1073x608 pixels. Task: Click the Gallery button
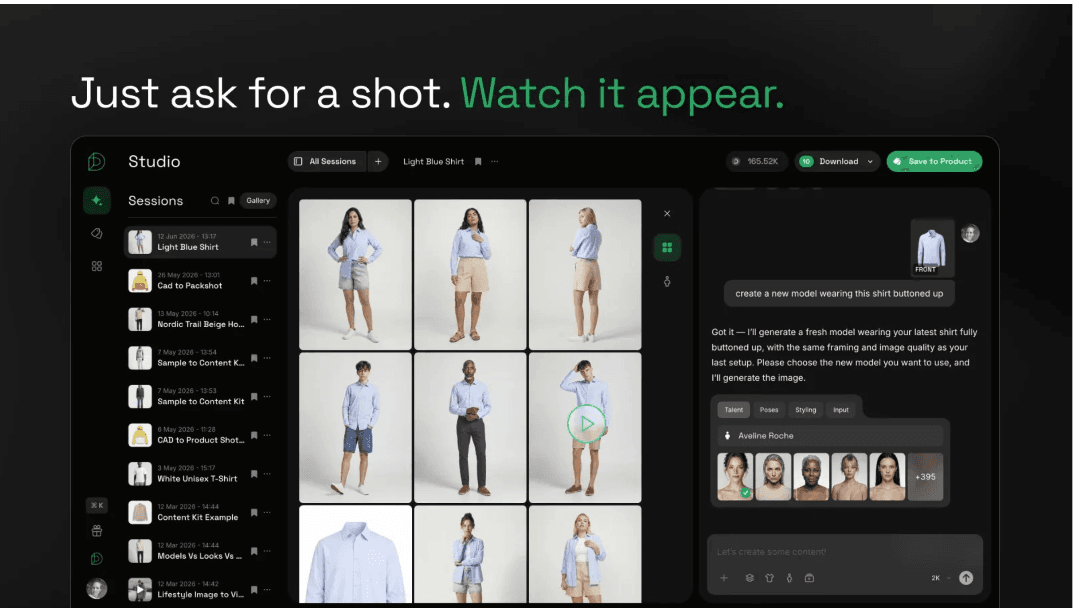pyautogui.click(x=258, y=201)
